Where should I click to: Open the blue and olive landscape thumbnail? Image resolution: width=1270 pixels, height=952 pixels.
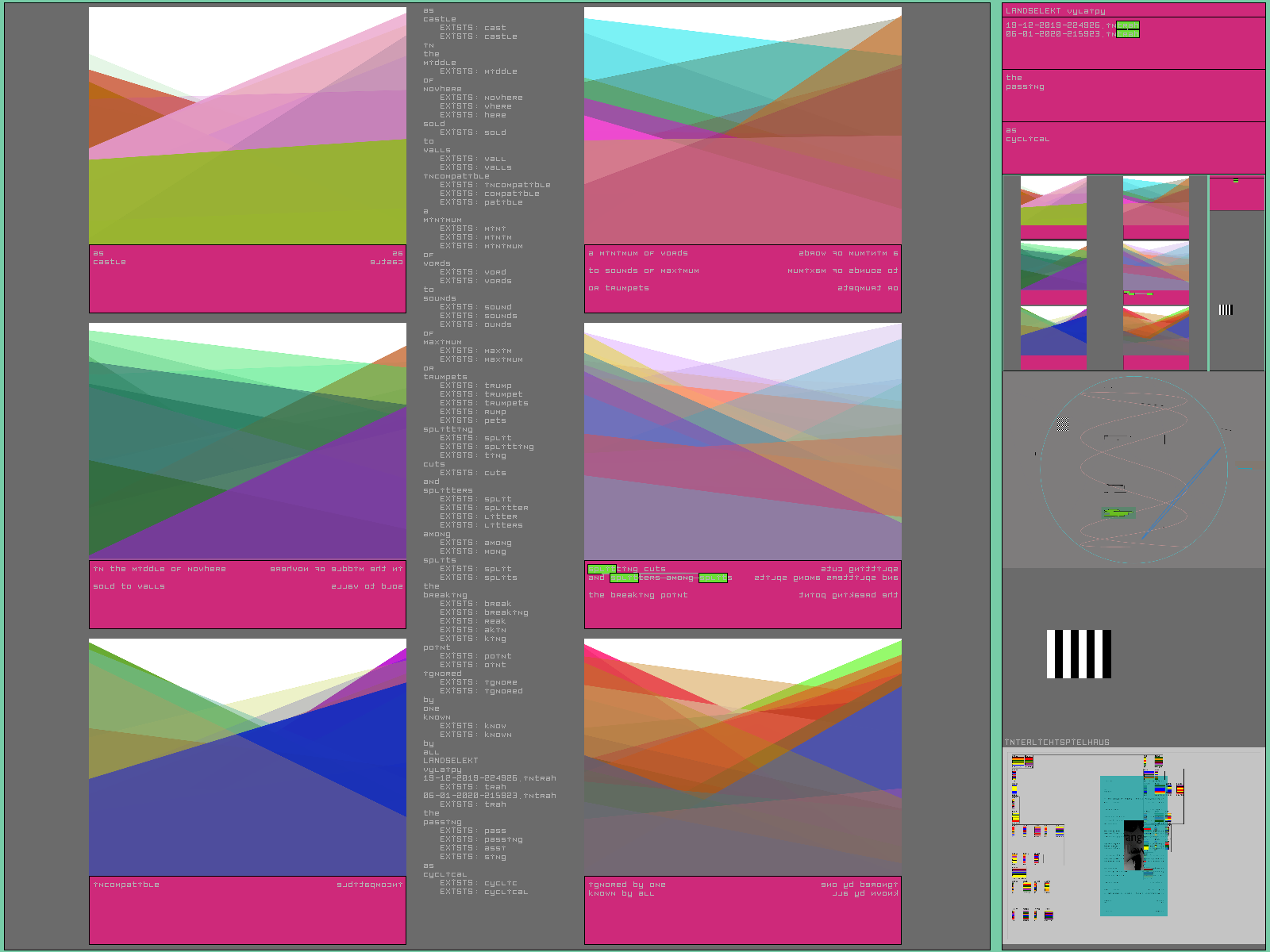pyautogui.click(x=1053, y=331)
